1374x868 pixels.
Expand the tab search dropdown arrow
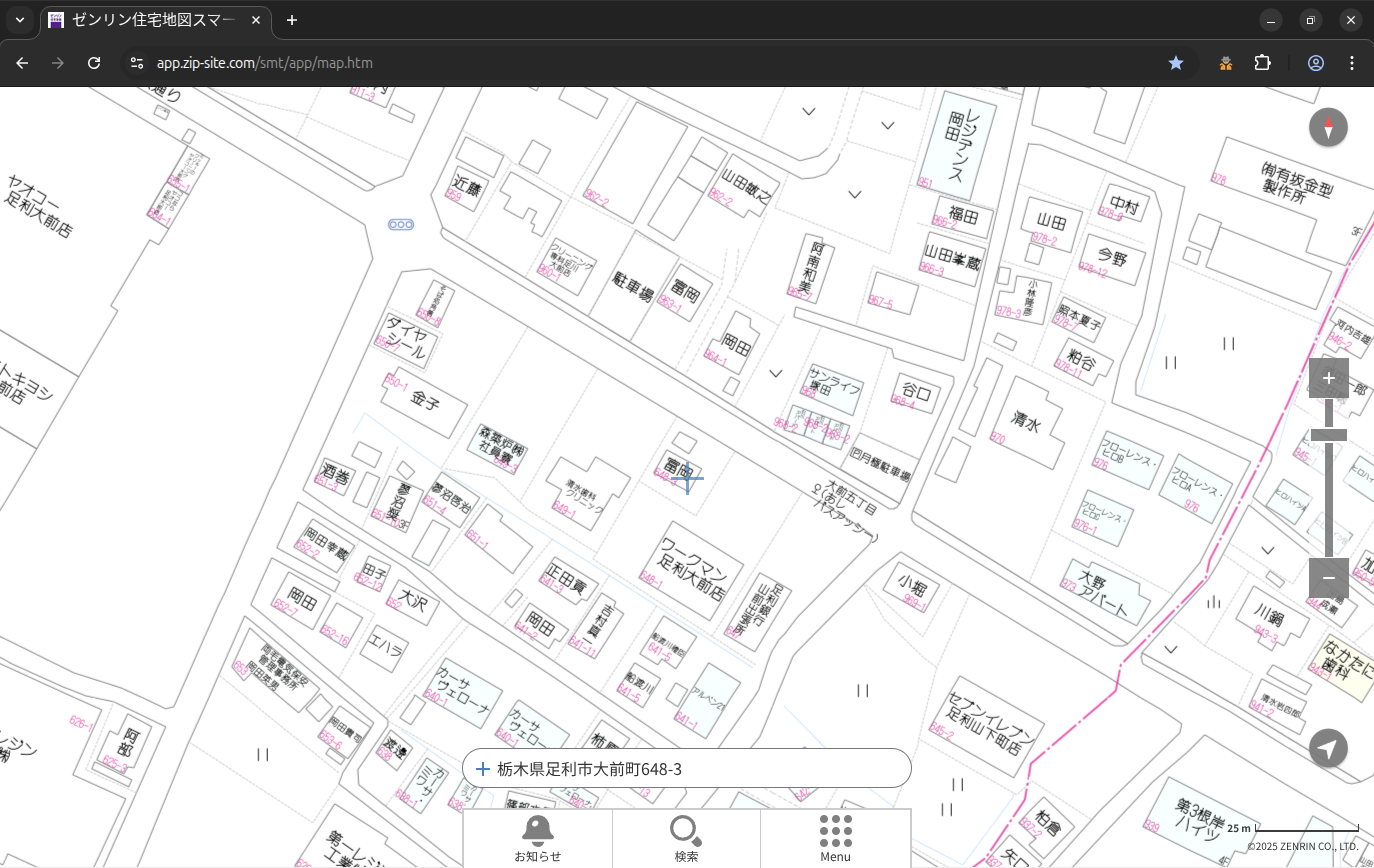[x=20, y=20]
